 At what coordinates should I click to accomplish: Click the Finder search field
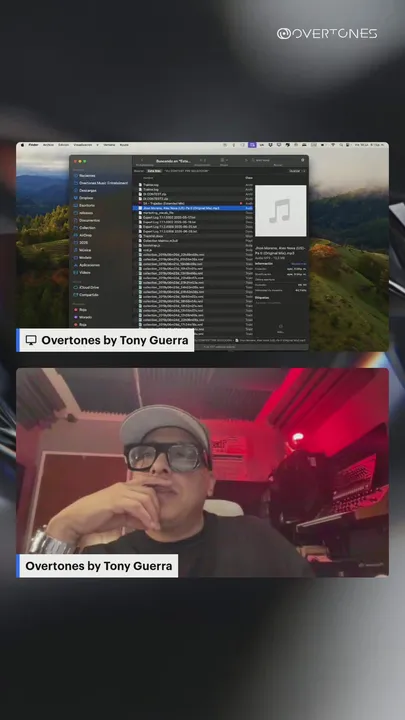point(274,161)
